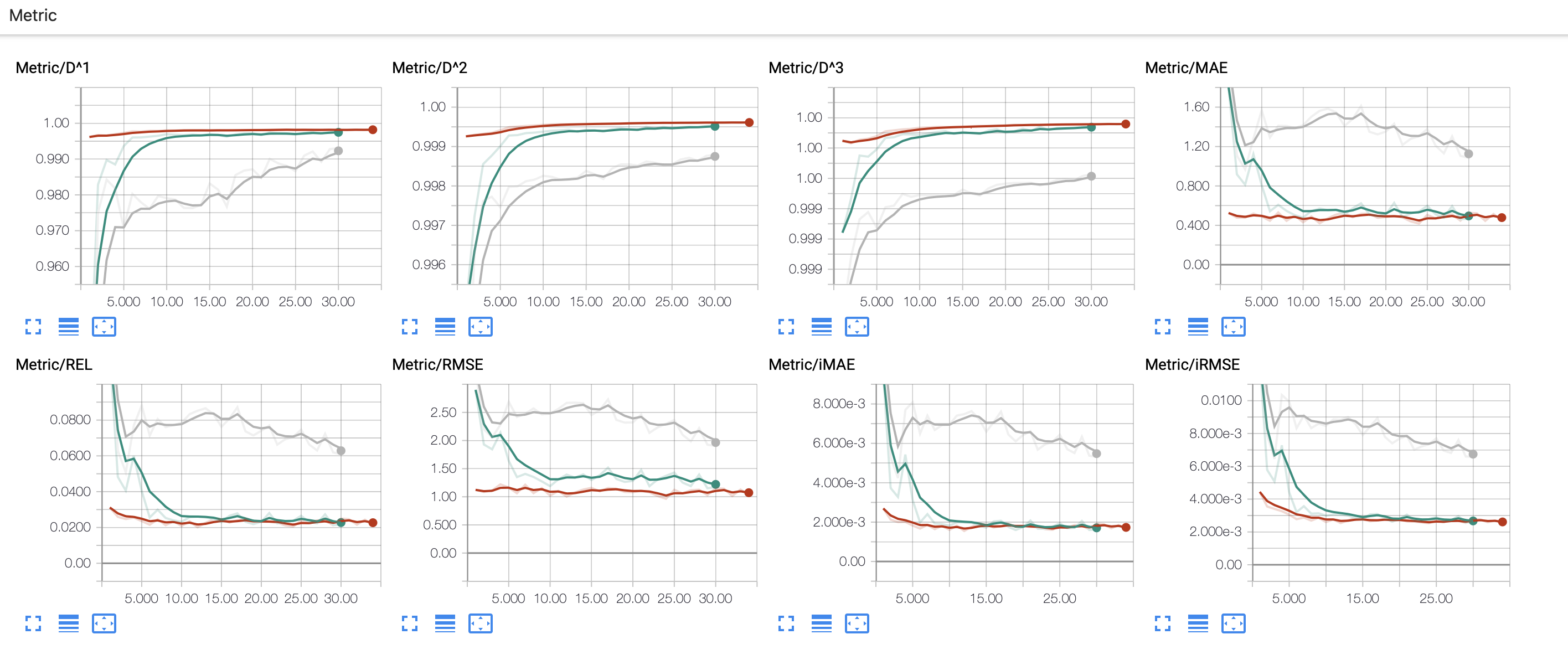This screenshot has width=1568, height=660.
Task: Click the log scale icon under Metric/RMSE
Action: coord(445,623)
